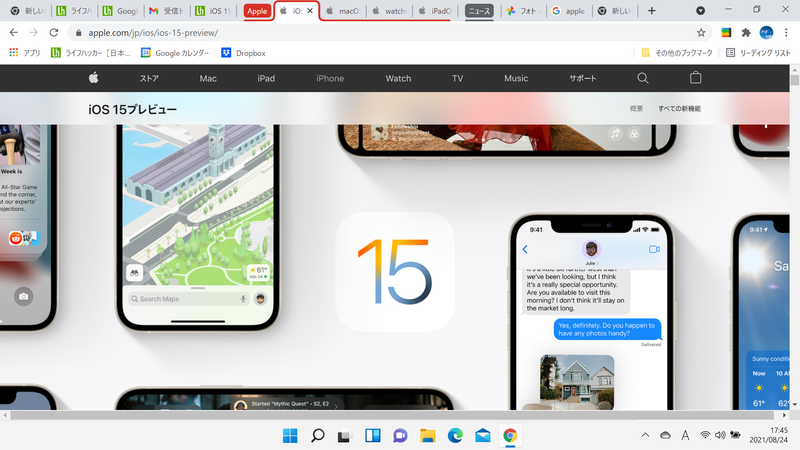800x450 pixels.
Task: Open the clock showing 17:45
Action: [x=768, y=435]
